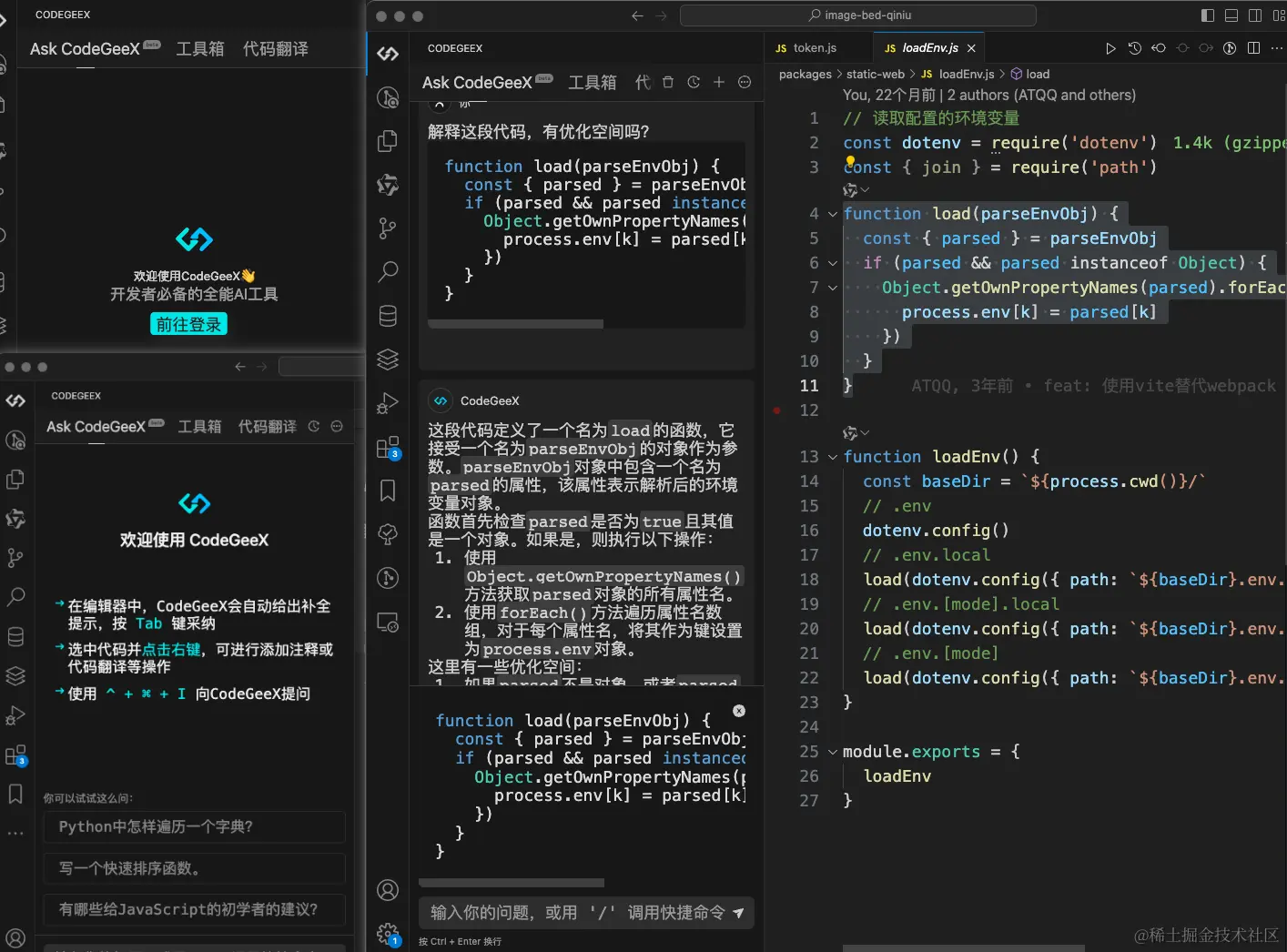Toggle primary side bar layout icon

tap(1208, 15)
